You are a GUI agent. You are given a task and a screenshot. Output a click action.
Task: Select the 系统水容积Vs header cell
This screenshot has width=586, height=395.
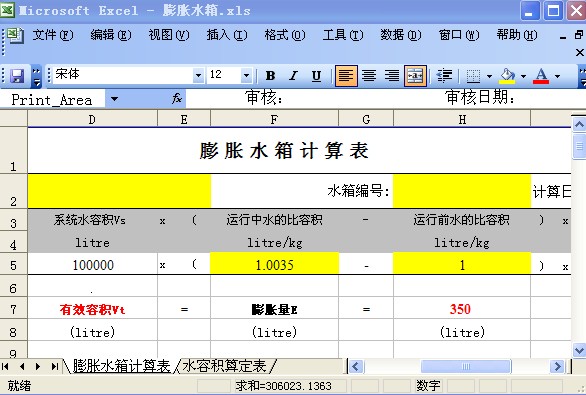click(93, 220)
